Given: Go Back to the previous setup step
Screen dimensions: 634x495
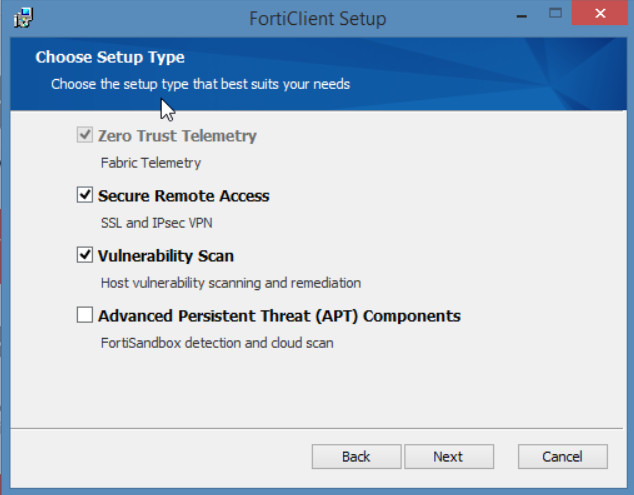Looking at the screenshot, I should point(356,457).
